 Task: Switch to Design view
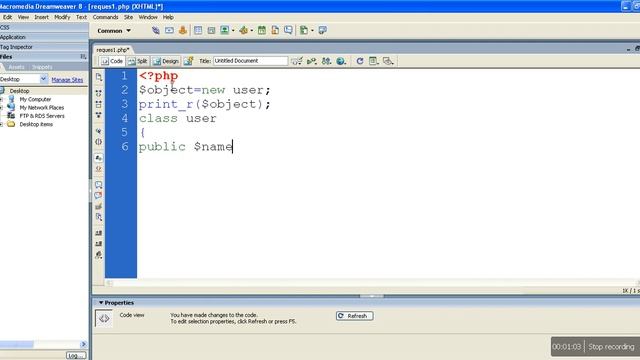point(166,61)
